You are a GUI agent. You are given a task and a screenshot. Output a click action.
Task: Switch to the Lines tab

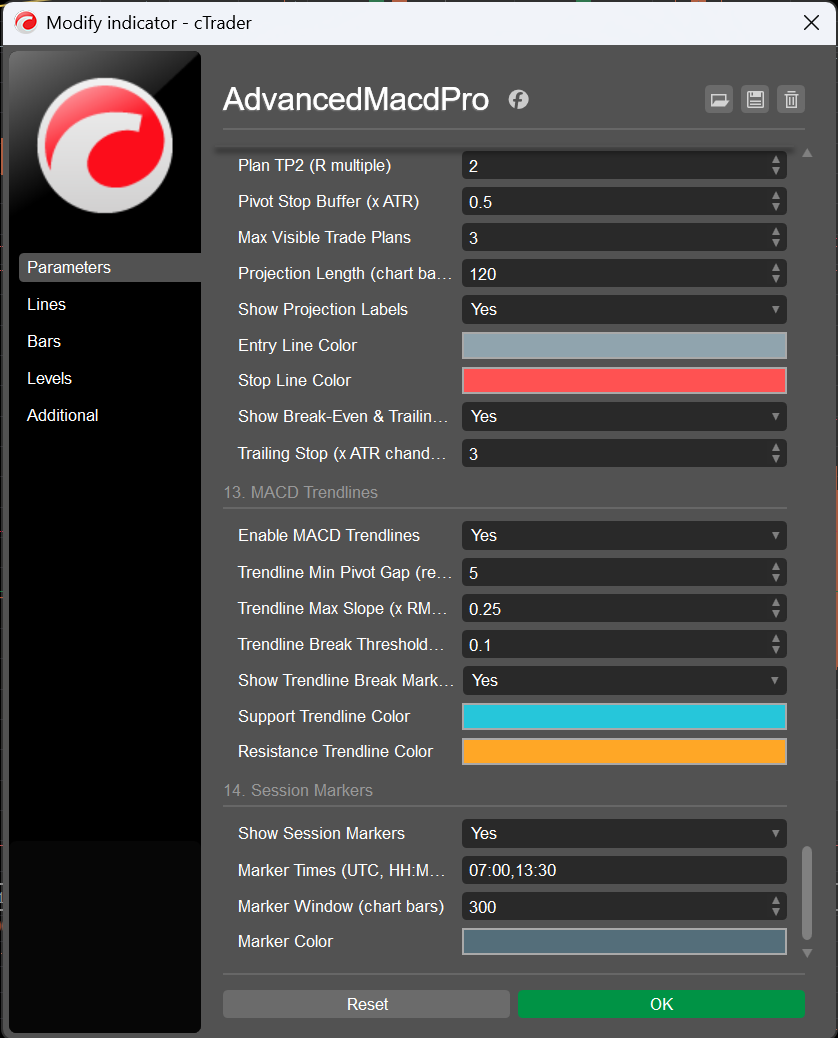pos(46,305)
